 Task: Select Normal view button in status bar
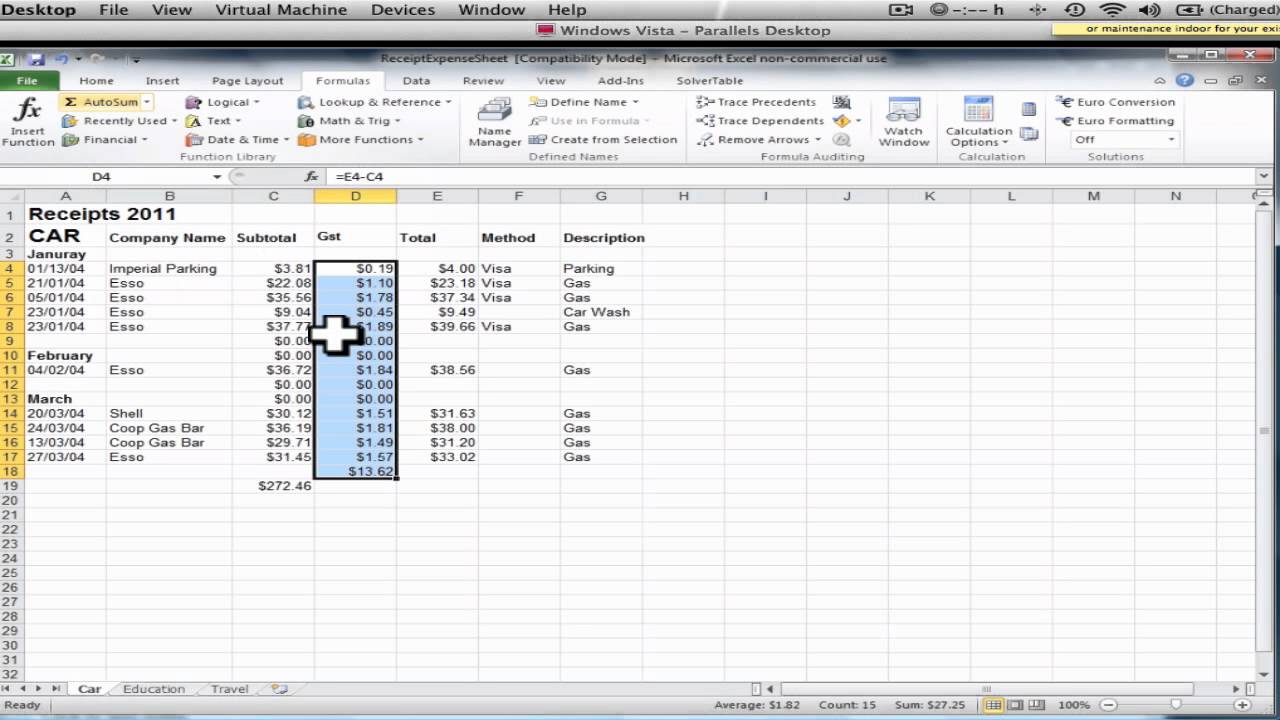pyautogui.click(x=994, y=705)
